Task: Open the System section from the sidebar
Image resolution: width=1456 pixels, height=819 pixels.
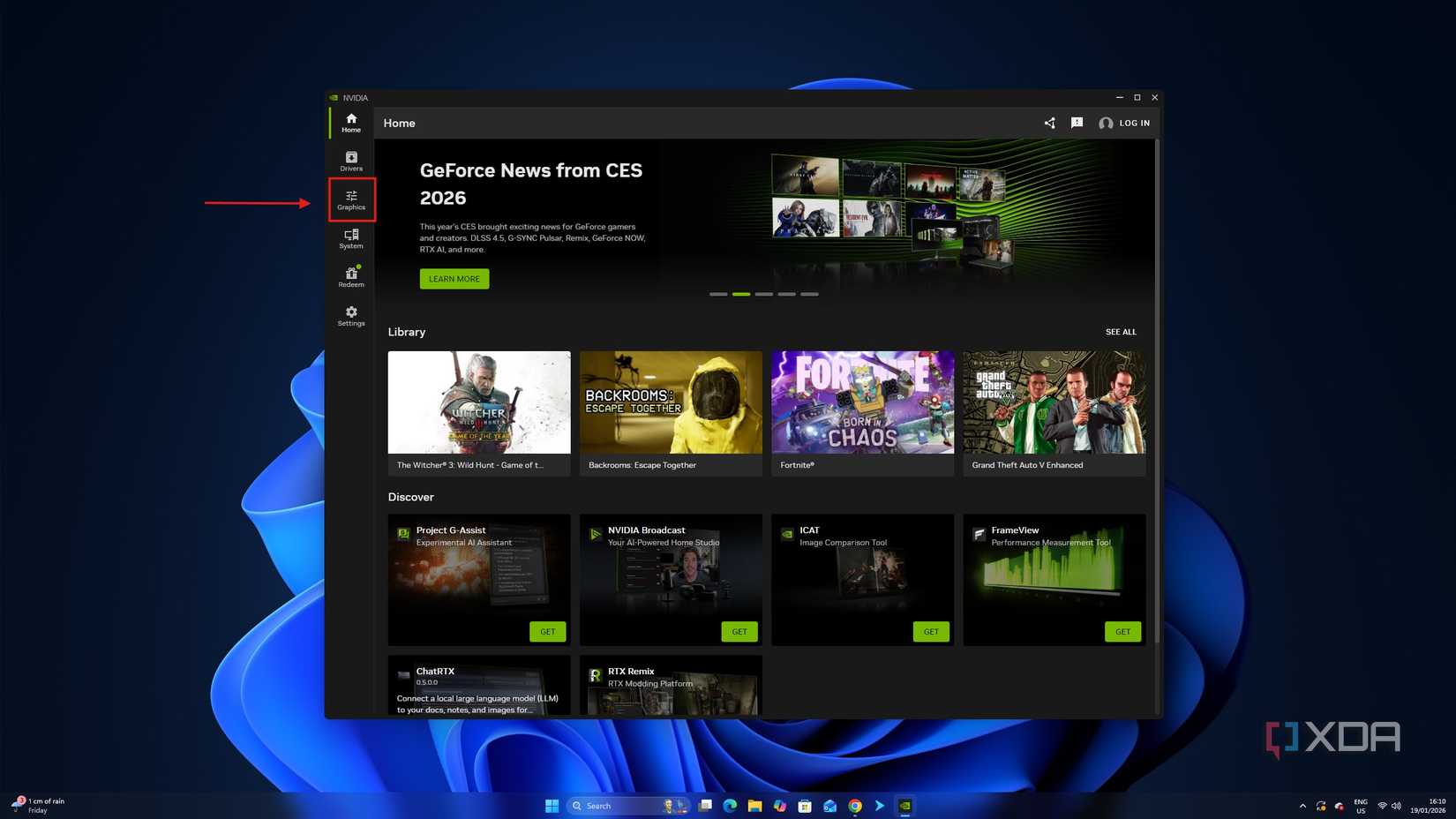Action: 350,239
